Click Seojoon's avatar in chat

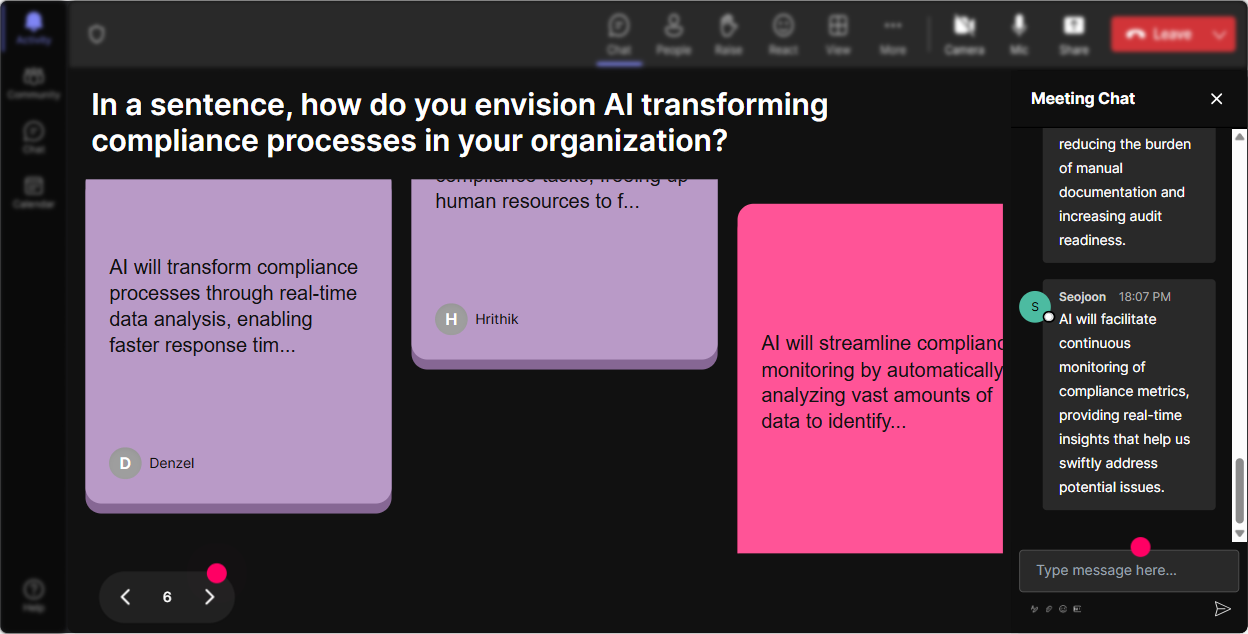coord(1035,307)
